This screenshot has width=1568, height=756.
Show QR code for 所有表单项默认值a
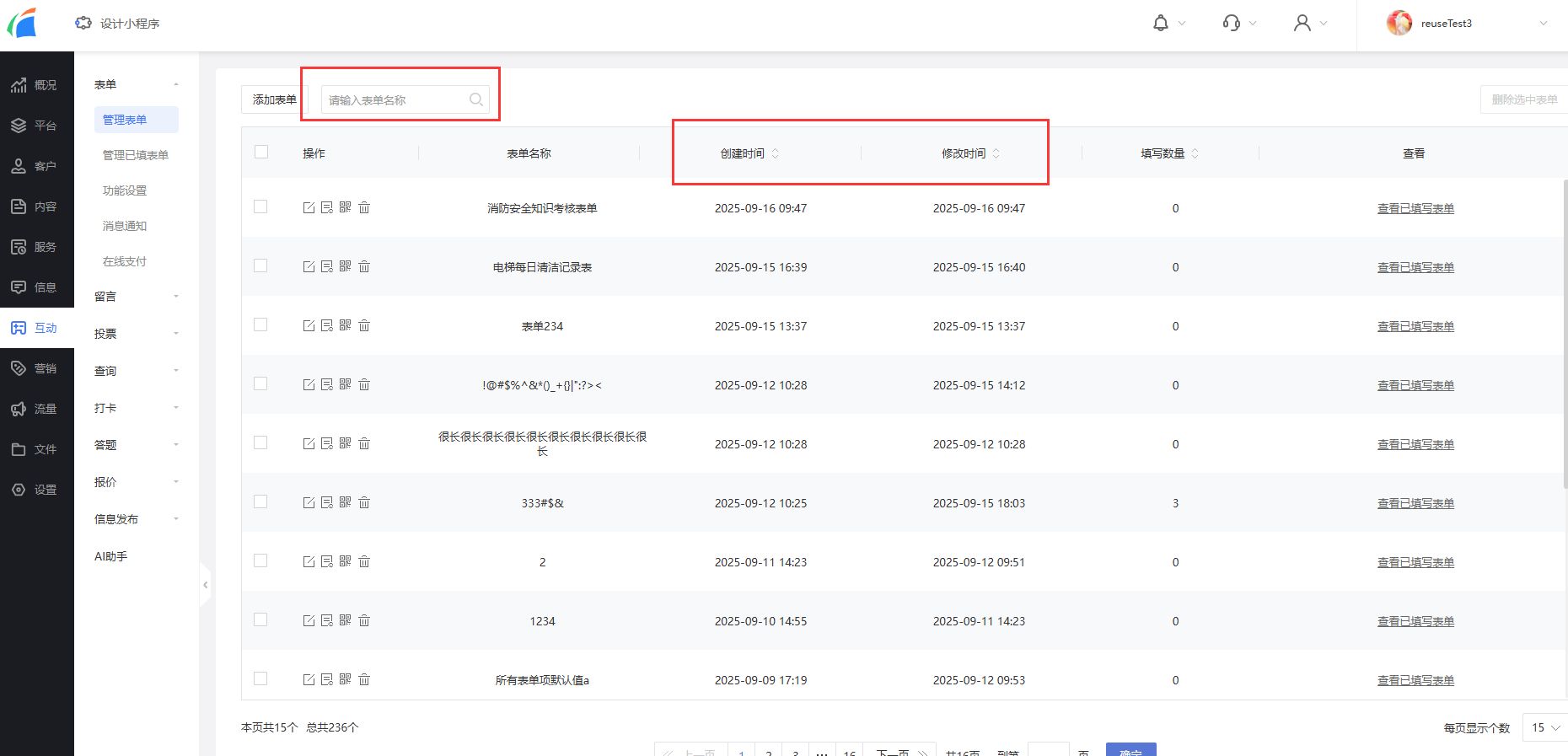[346, 679]
